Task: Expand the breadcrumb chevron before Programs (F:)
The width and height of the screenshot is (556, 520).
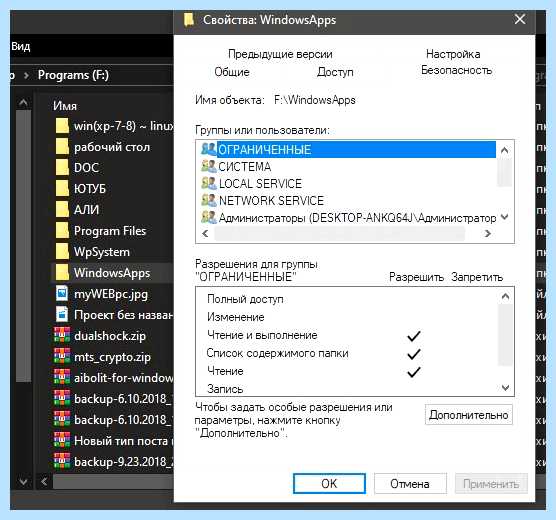Action: pyautogui.click(x=26, y=75)
